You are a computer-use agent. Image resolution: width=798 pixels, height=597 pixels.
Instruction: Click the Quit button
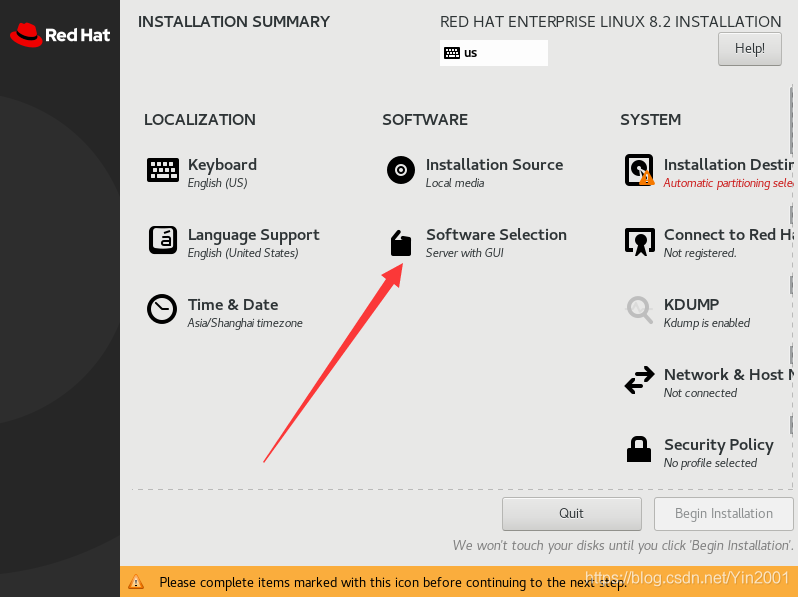(572, 514)
